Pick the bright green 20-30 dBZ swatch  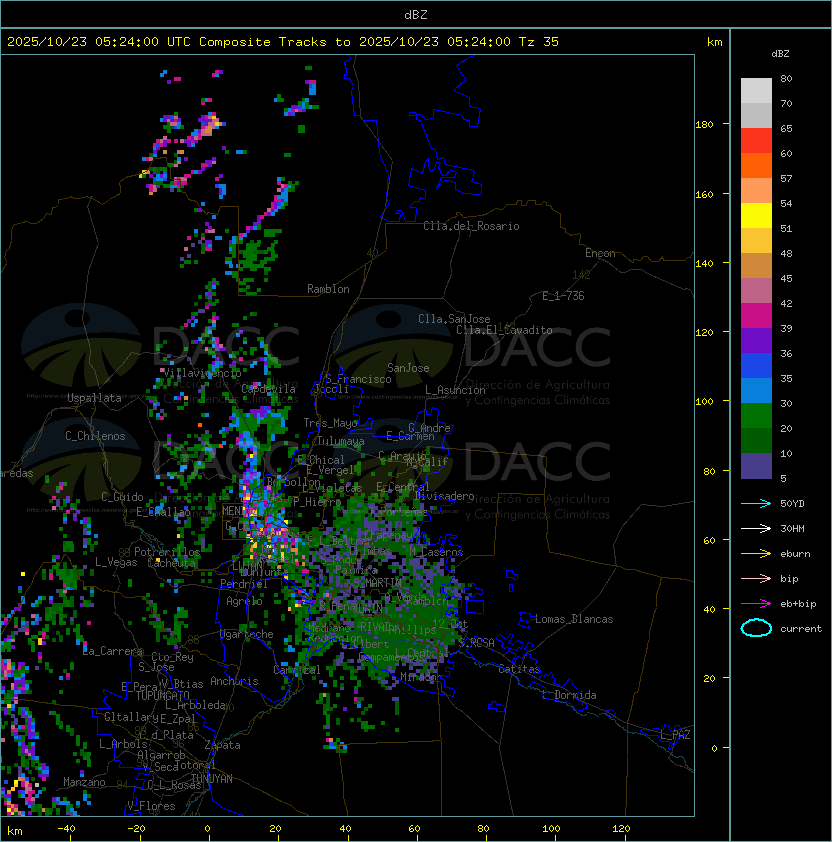(756, 416)
